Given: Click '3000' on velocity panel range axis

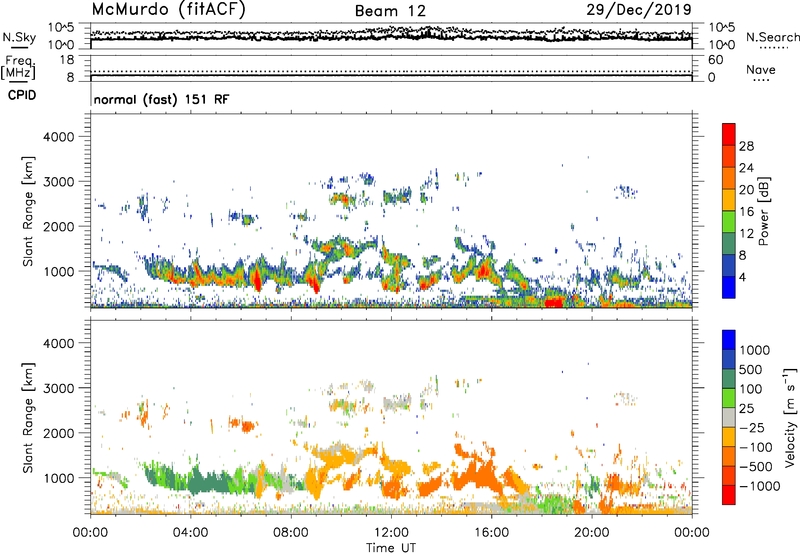Looking at the screenshot, I should tap(59, 388).
